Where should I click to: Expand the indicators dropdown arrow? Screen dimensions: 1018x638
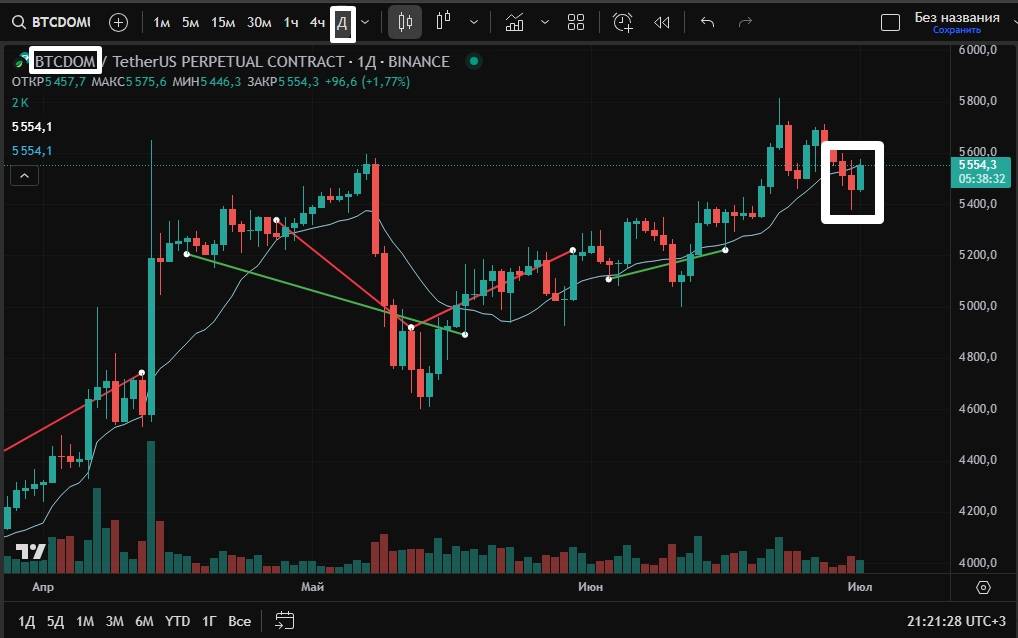pos(545,23)
